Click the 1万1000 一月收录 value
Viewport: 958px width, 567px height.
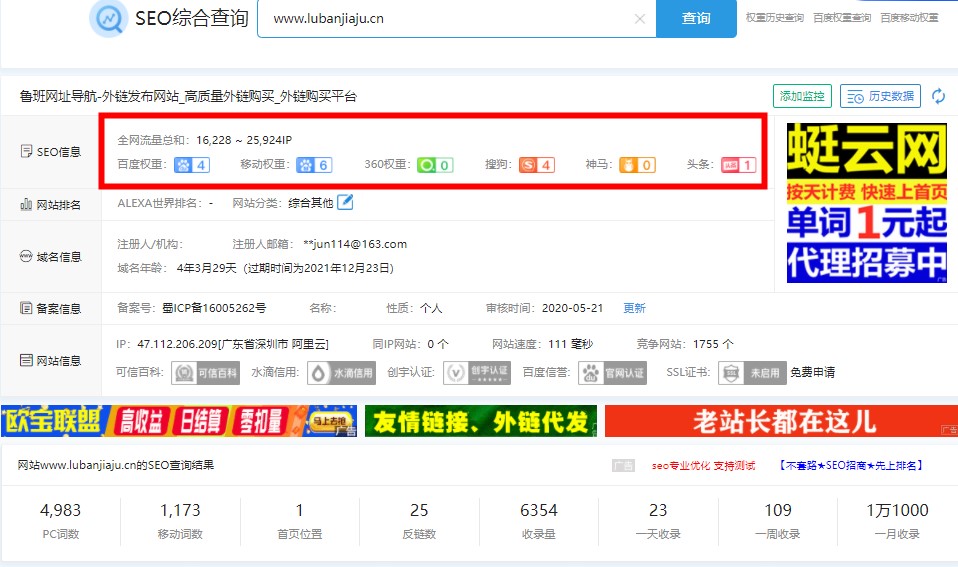pos(897,510)
